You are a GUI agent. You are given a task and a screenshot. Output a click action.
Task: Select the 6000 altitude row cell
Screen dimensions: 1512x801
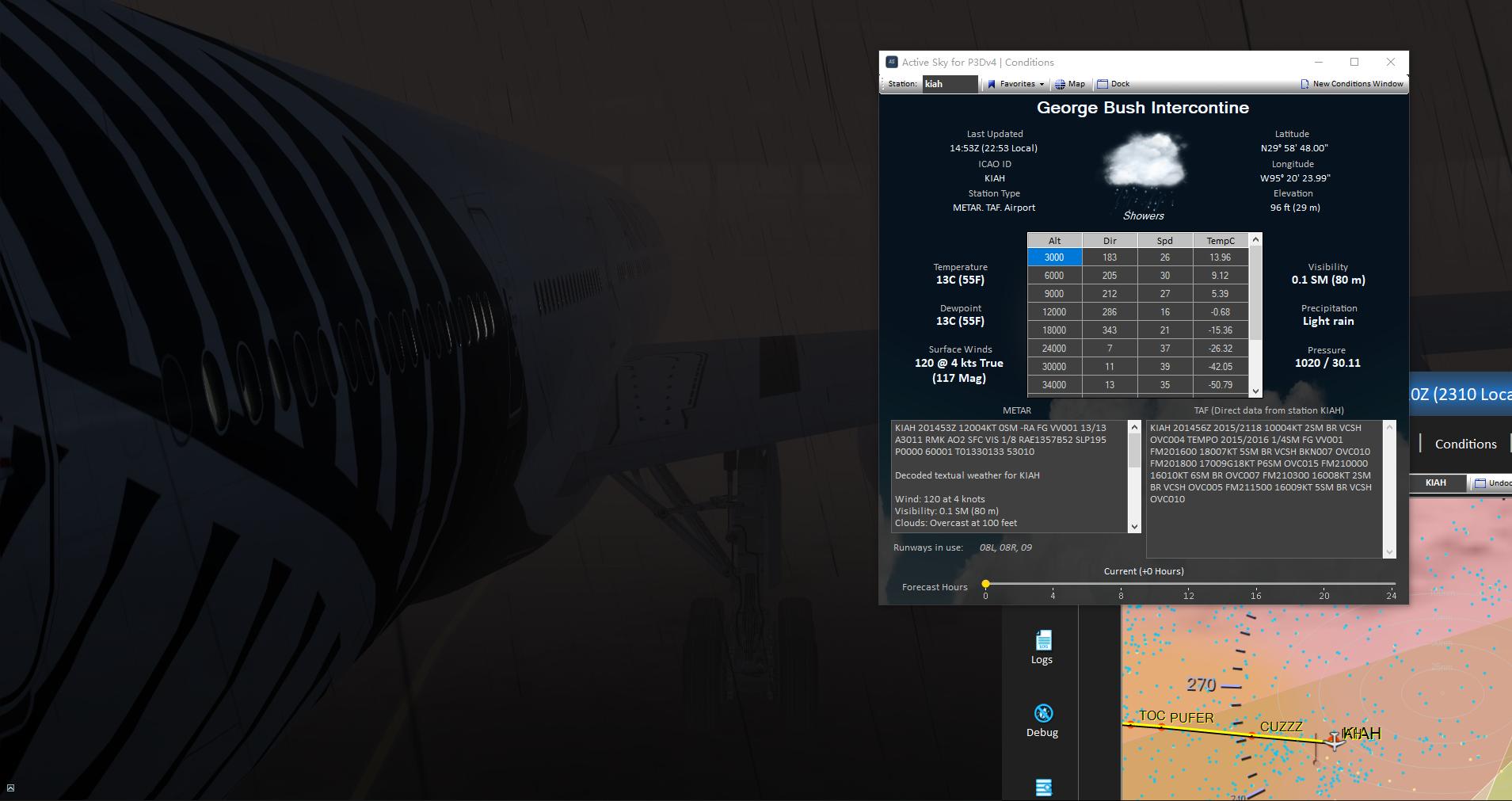click(1054, 276)
